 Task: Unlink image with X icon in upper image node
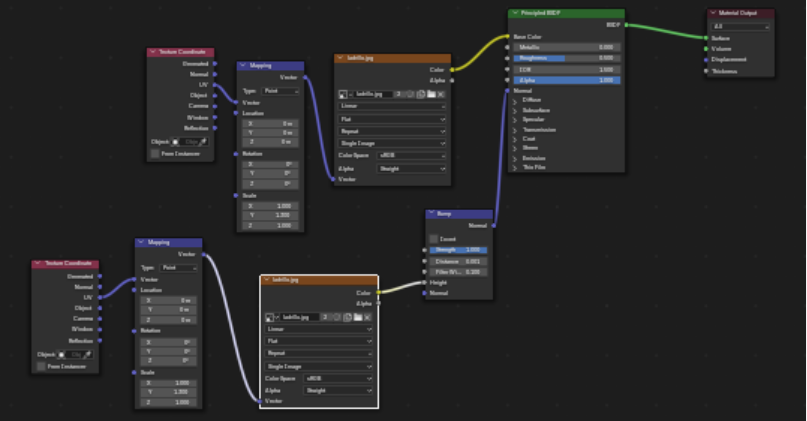441,93
